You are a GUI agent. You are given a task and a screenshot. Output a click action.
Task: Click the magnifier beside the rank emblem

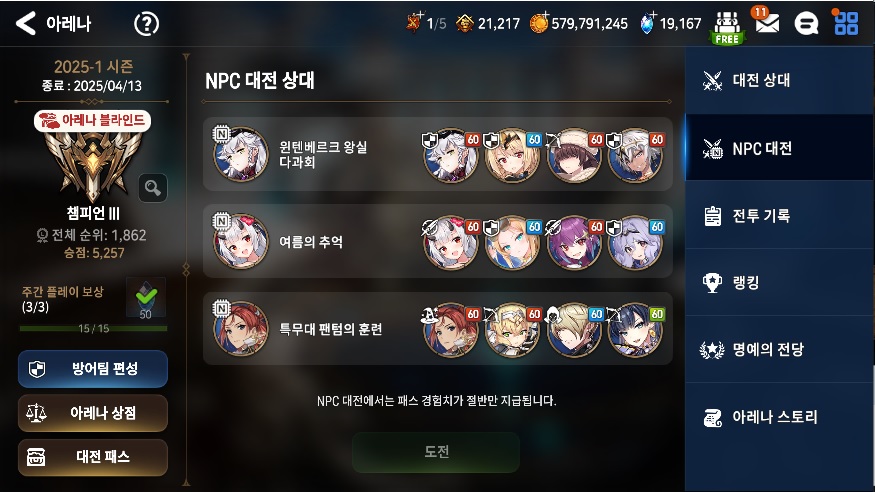point(153,187)
